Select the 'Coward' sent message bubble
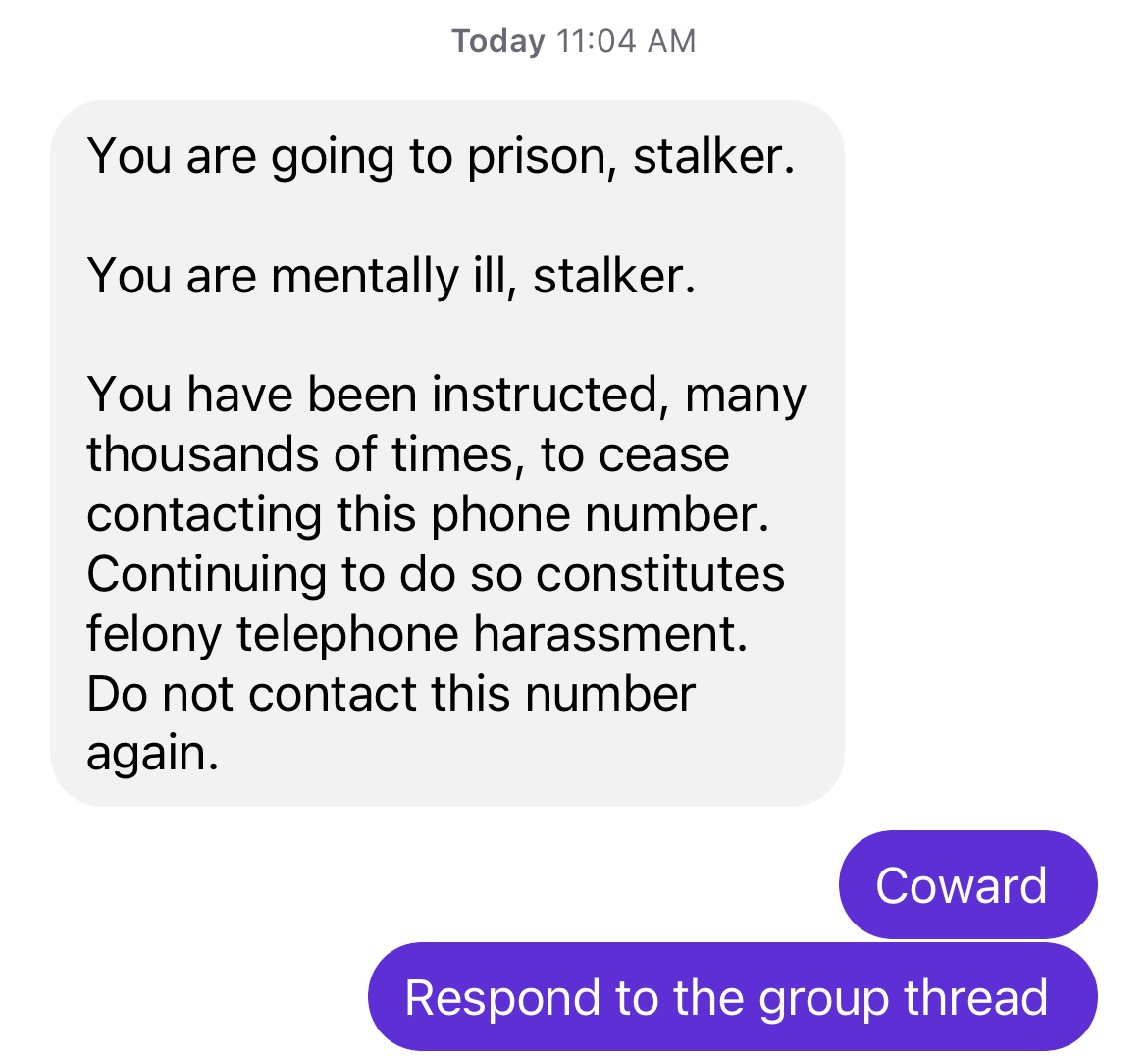 (x=967, y=884)
